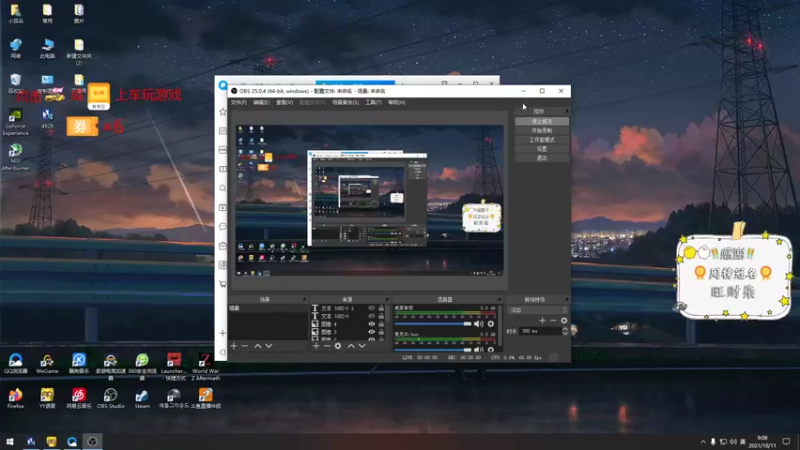
Task: Click the duration spinner arrows
Action: (x=565, y=331)
